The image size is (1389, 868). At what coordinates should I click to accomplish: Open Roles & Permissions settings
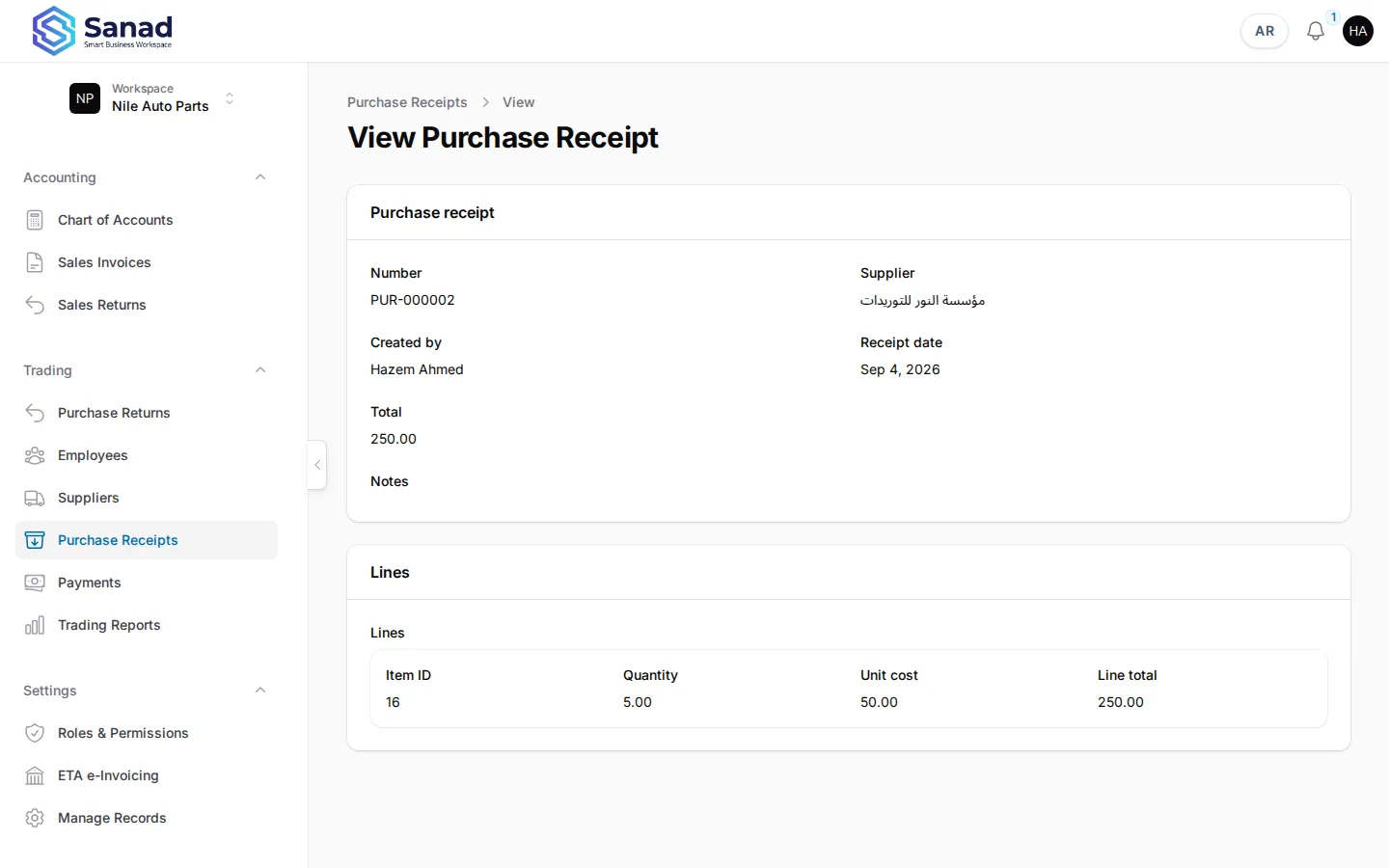tap(147, 733)
